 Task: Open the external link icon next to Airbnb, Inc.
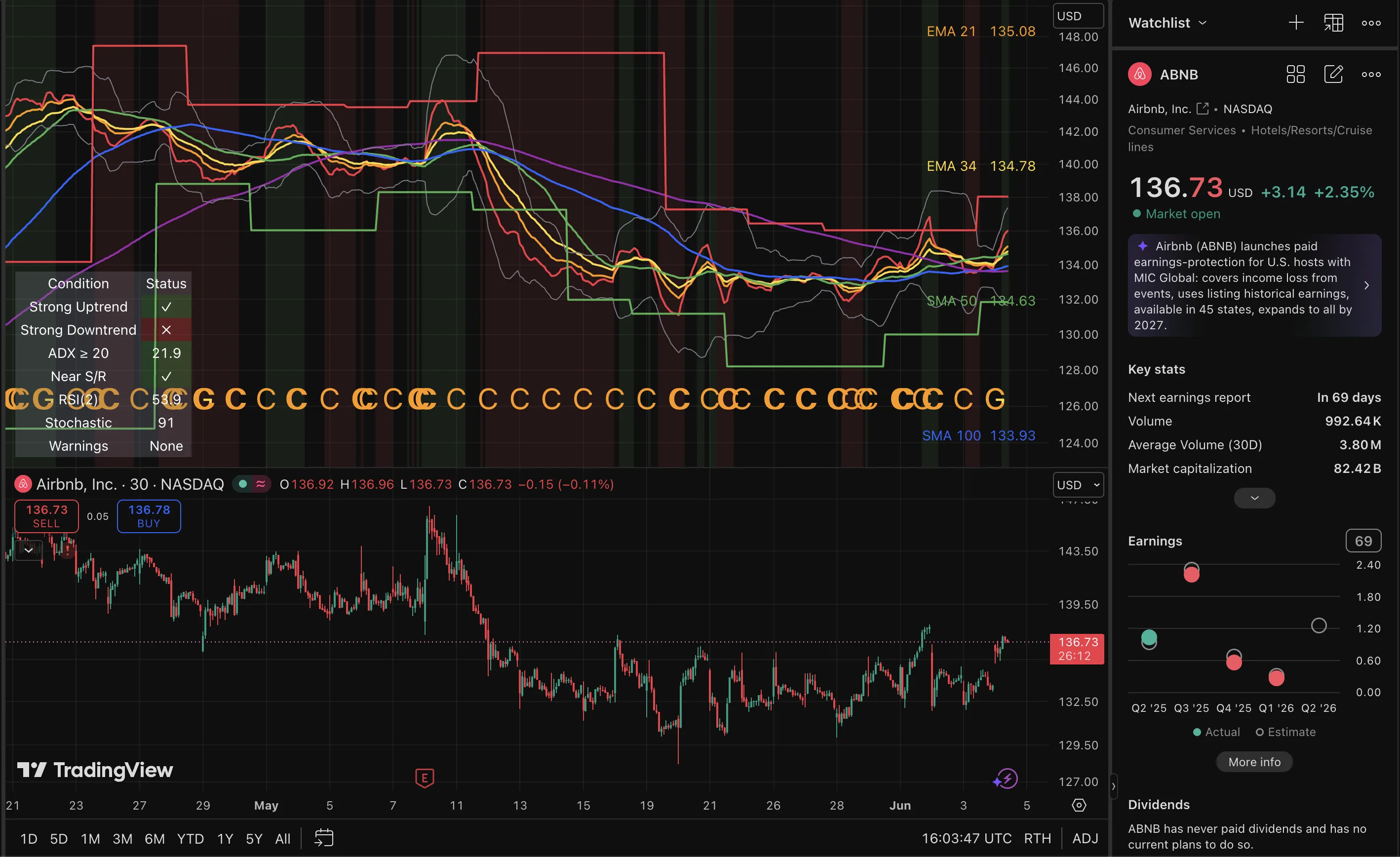[x=1202, y=108]
